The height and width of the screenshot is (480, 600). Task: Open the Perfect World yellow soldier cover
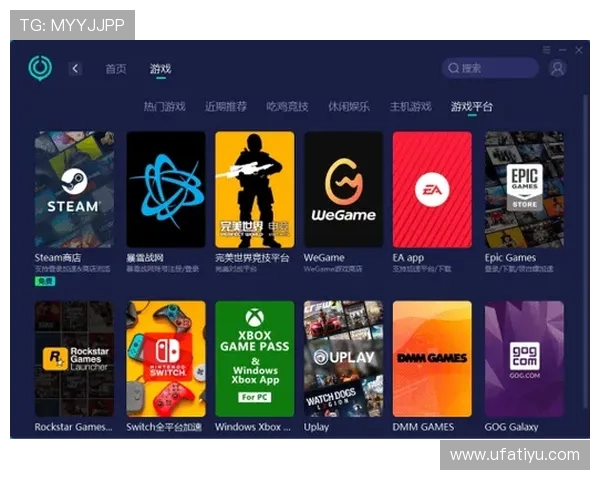click(255, 189)
